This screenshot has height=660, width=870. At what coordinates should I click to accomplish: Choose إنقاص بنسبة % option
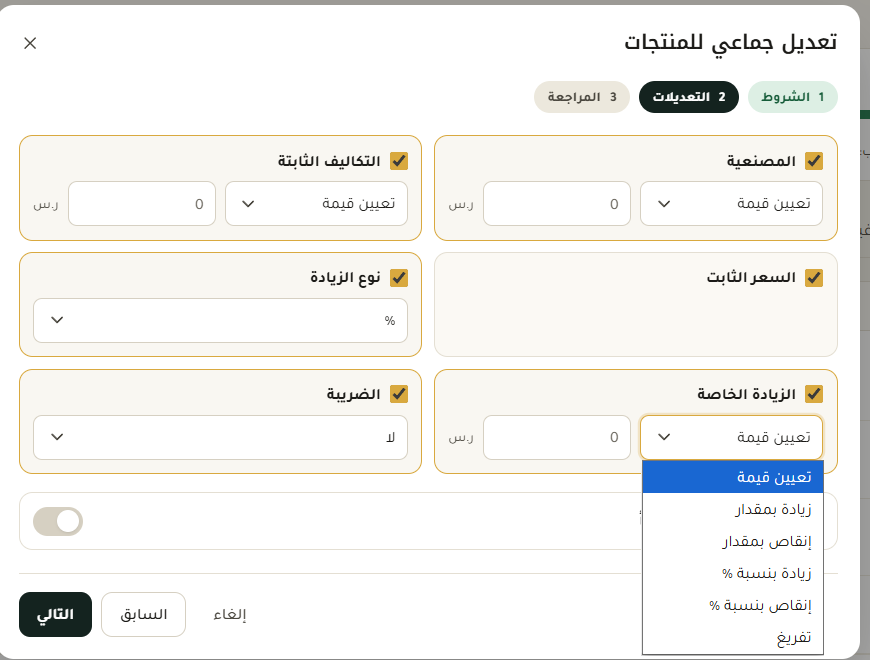pyautogui.click(x=732, y=606)
